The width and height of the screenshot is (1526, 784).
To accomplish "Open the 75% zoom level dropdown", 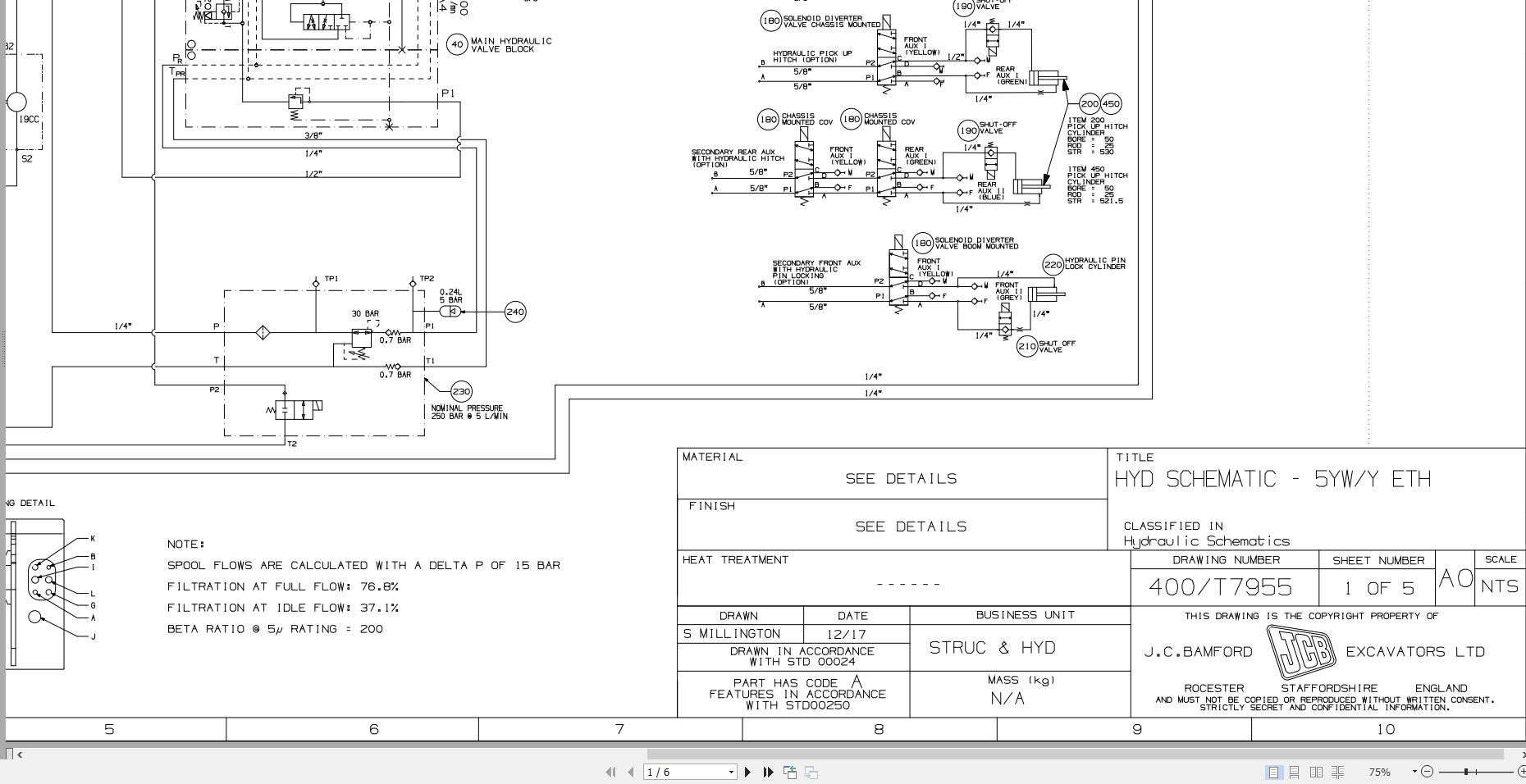I will [x=1414, y=772].
